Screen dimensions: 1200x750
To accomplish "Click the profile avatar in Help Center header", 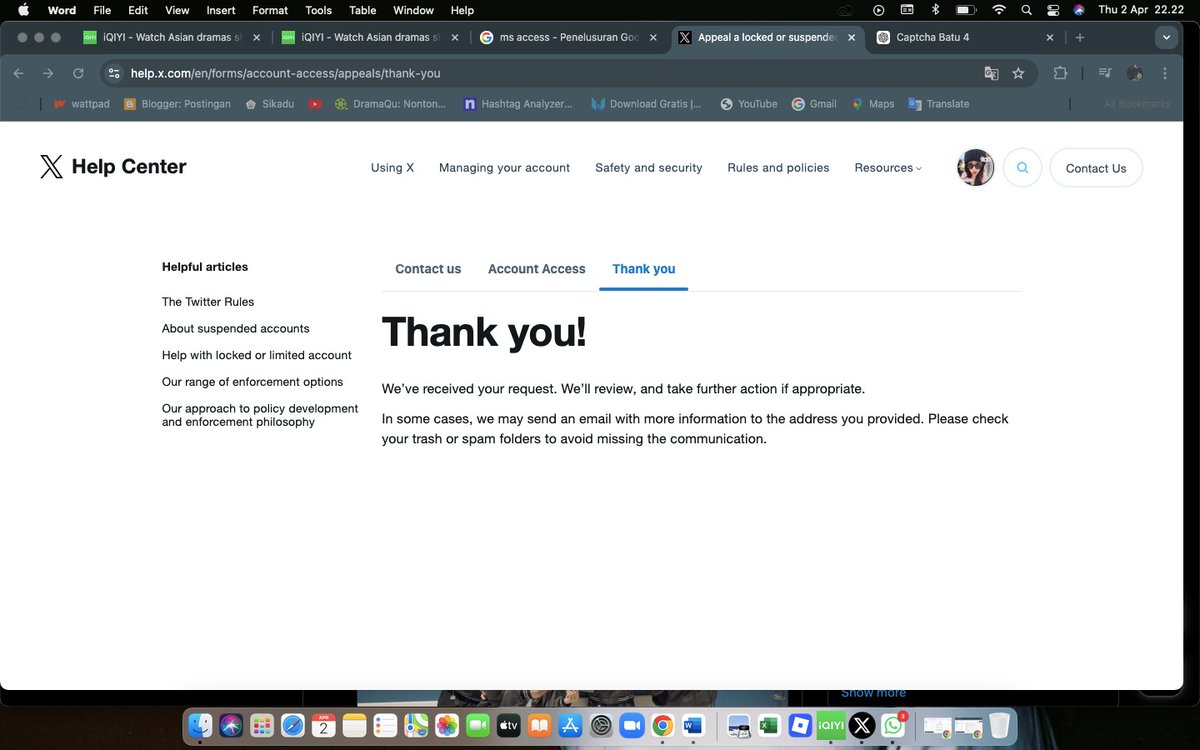I will click(975, 168).
